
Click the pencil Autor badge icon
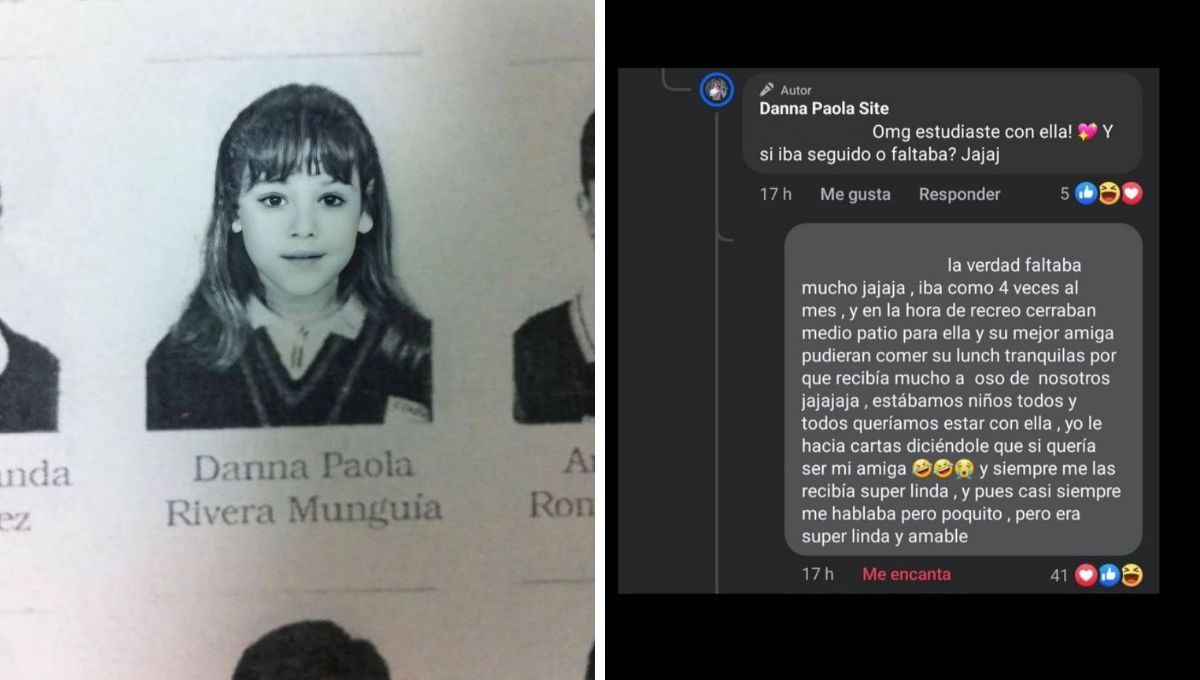[x=767, y=90]
